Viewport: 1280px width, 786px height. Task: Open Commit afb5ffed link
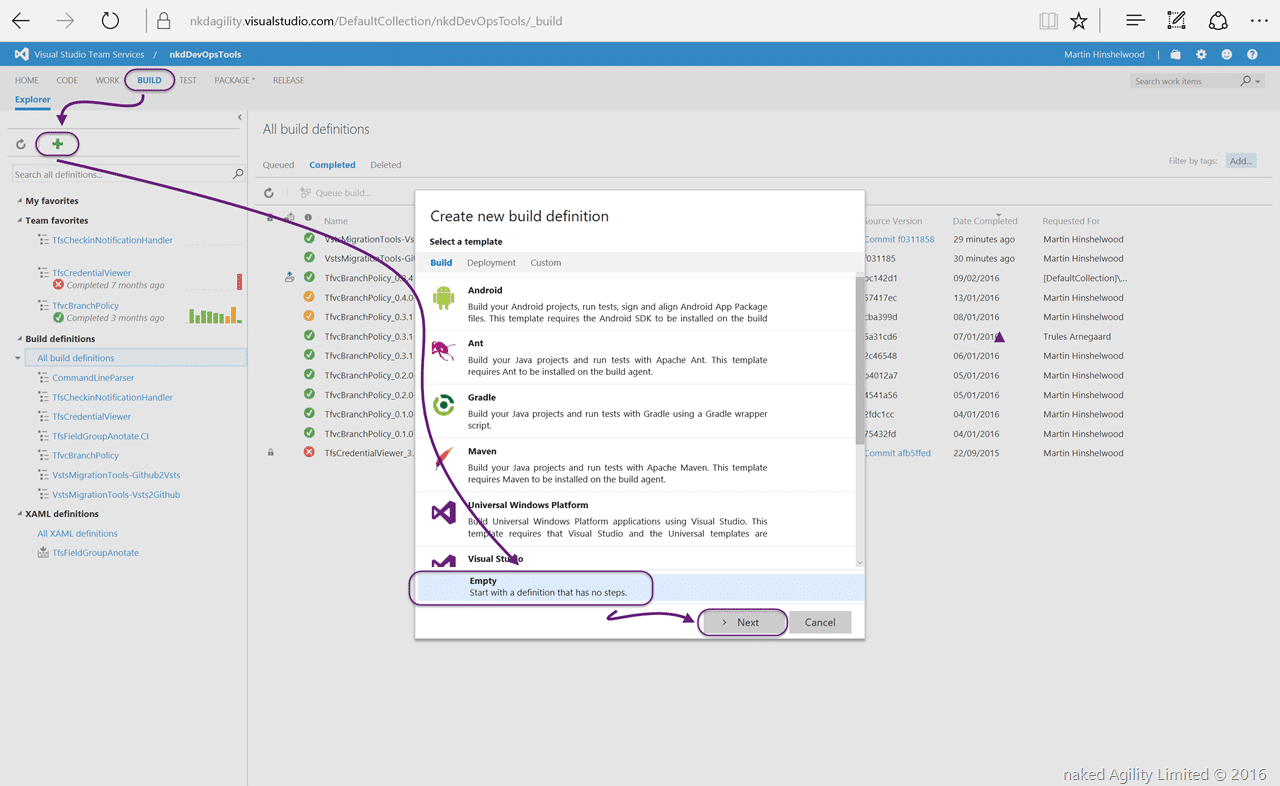[897, 453]
